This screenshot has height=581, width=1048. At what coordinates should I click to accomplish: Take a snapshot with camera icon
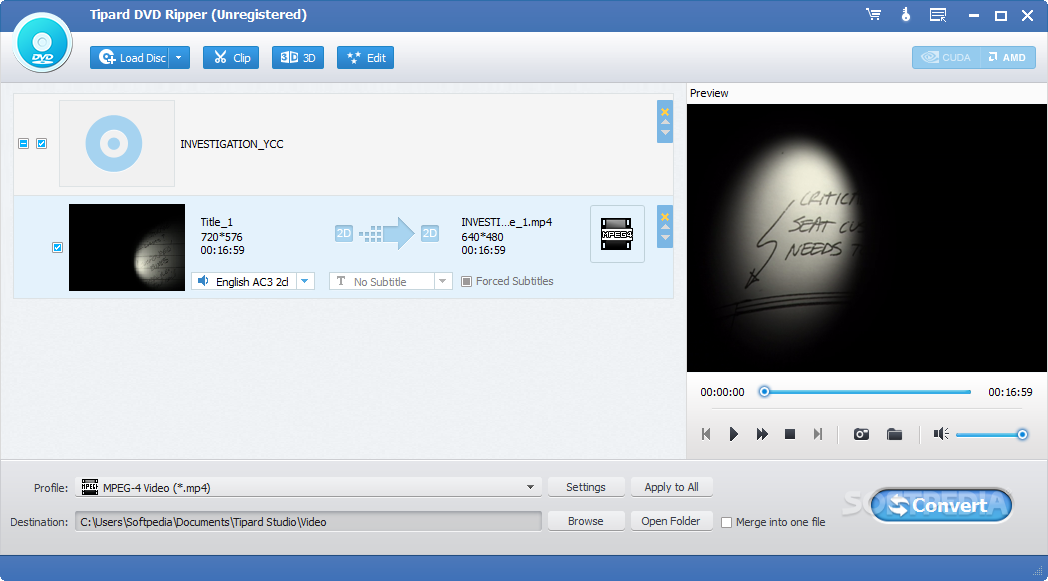click(862, 435)
